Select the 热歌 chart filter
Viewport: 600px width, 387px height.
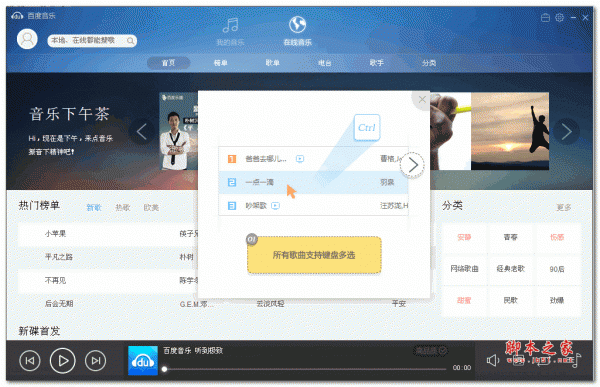tap(123, 207)
